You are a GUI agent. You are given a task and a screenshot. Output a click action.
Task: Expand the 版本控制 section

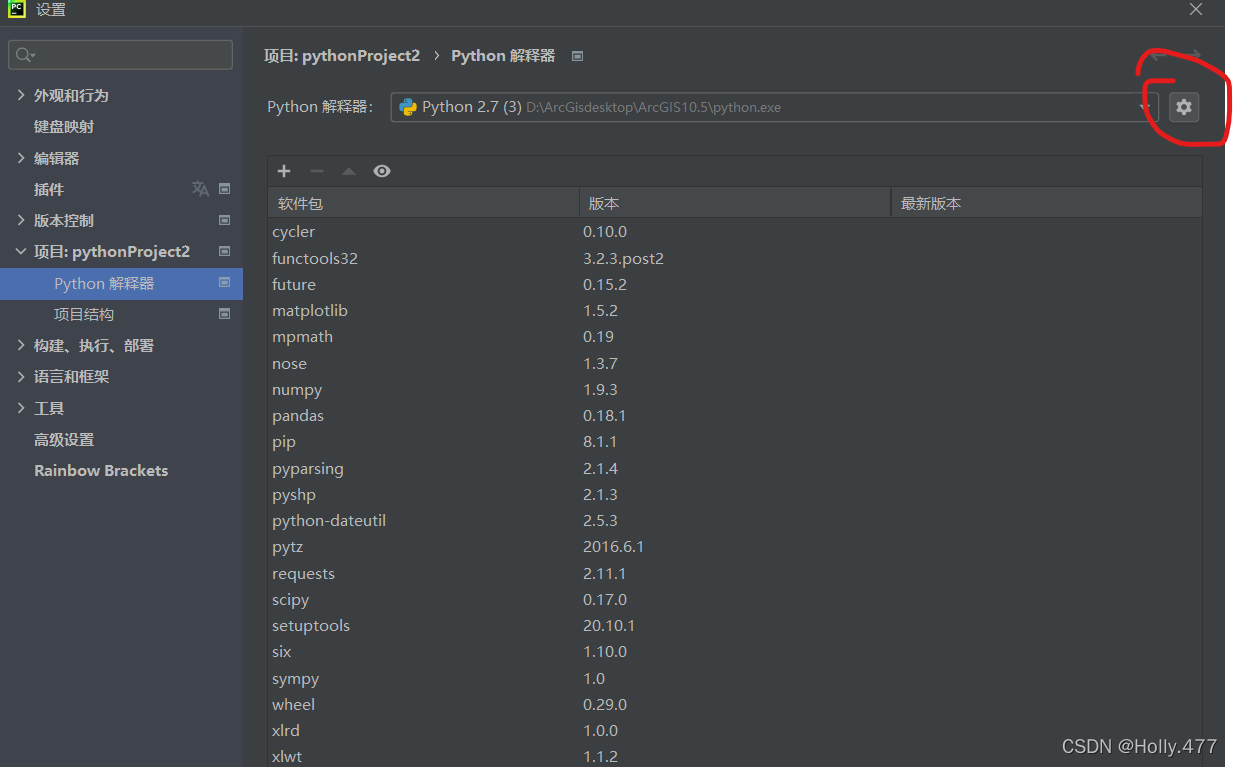pos(22,220)
